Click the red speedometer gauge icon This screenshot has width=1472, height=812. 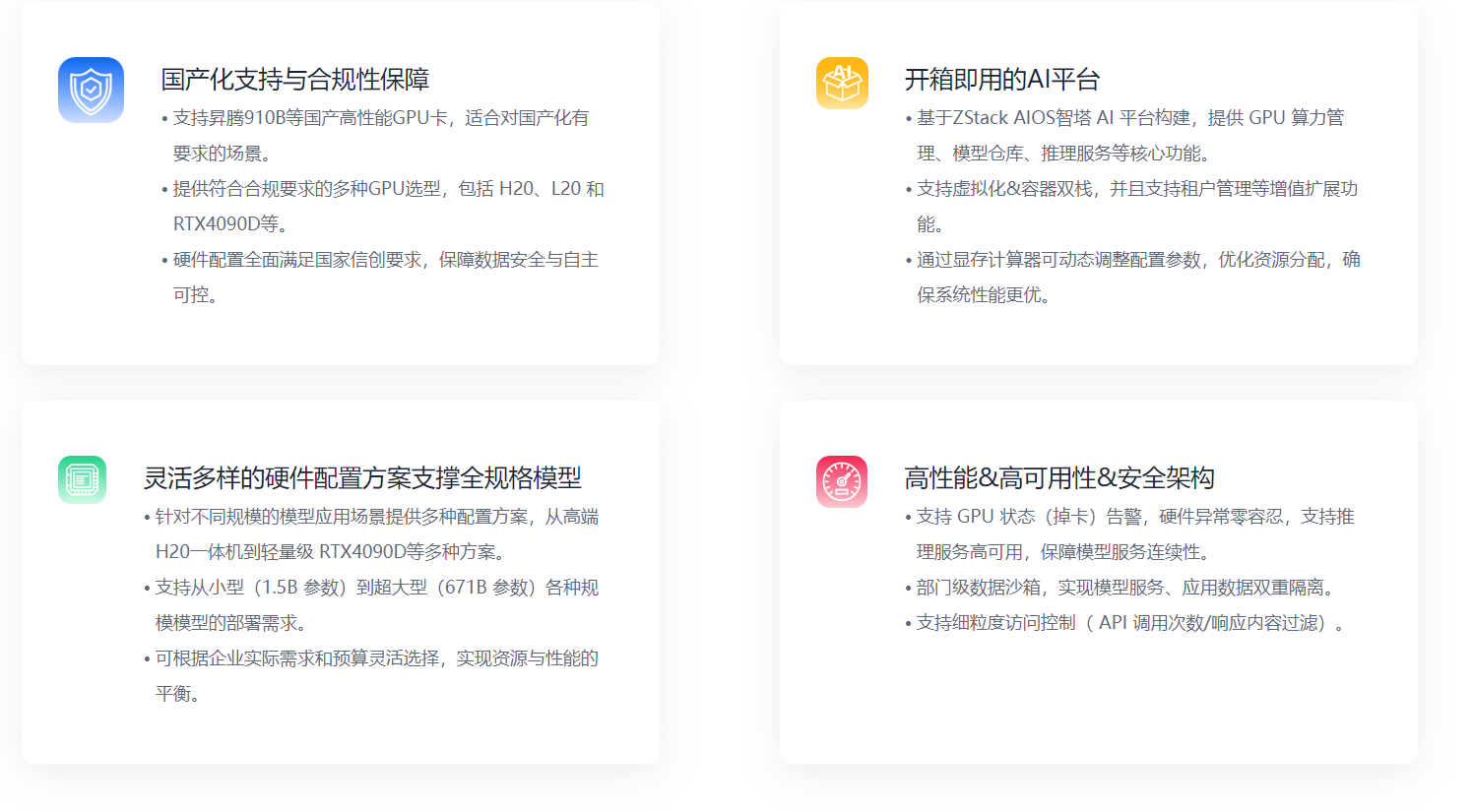[842, 481]
